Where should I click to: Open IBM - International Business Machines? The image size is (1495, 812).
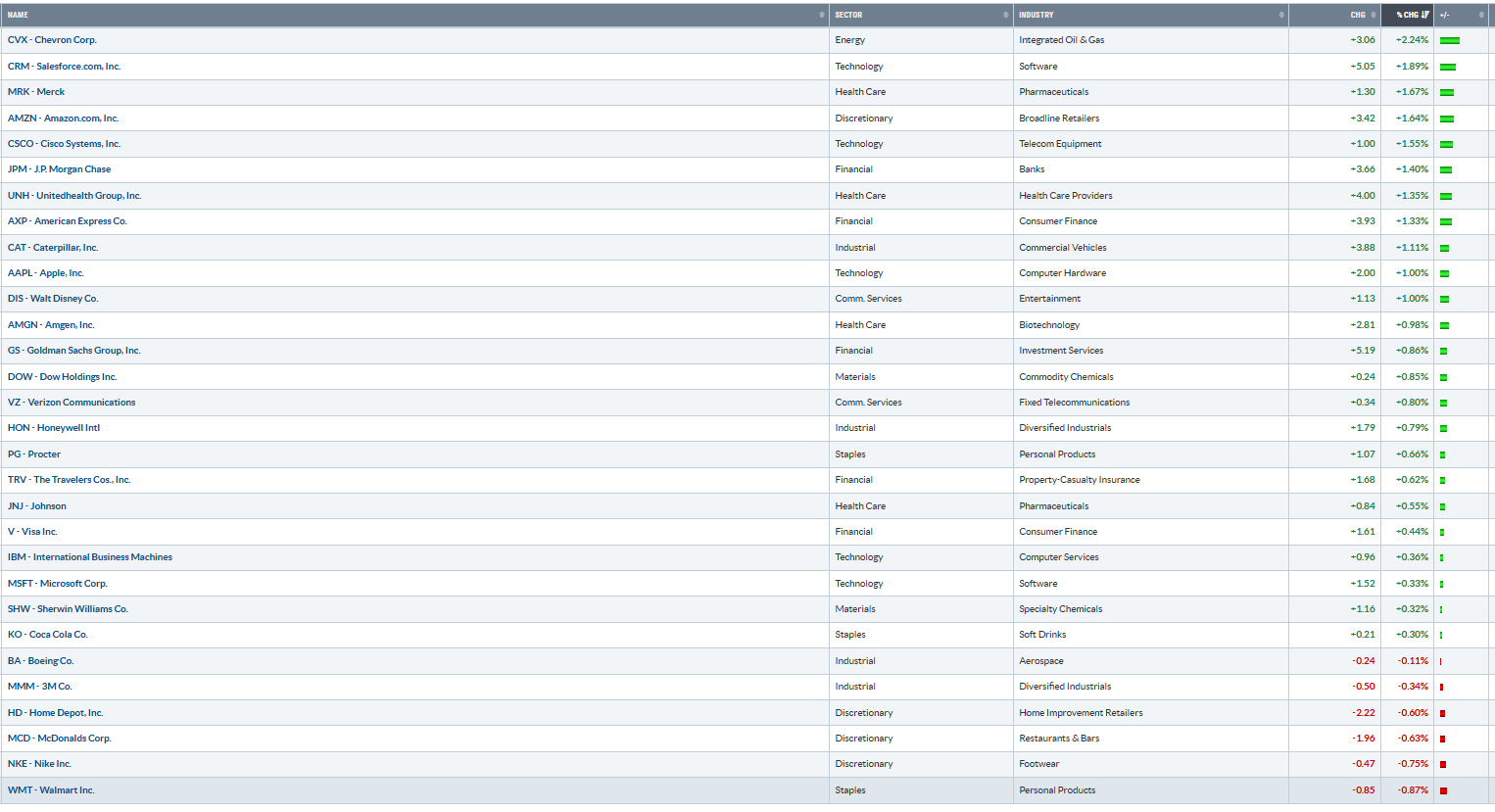90,557
